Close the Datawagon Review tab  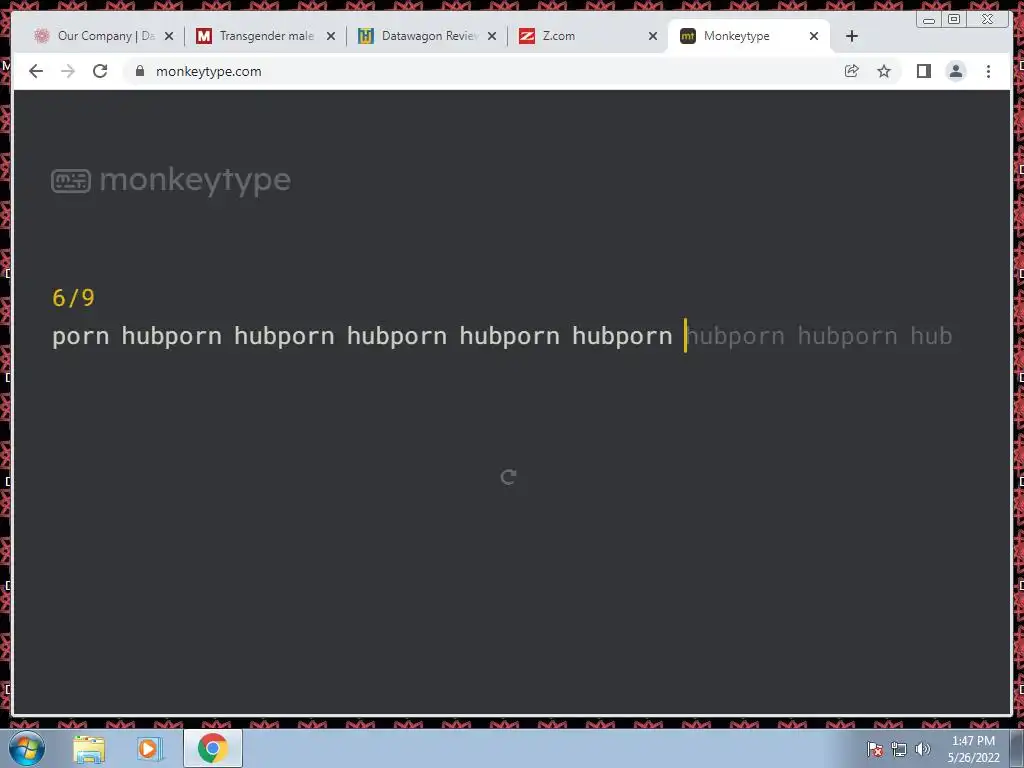[492, 36]
